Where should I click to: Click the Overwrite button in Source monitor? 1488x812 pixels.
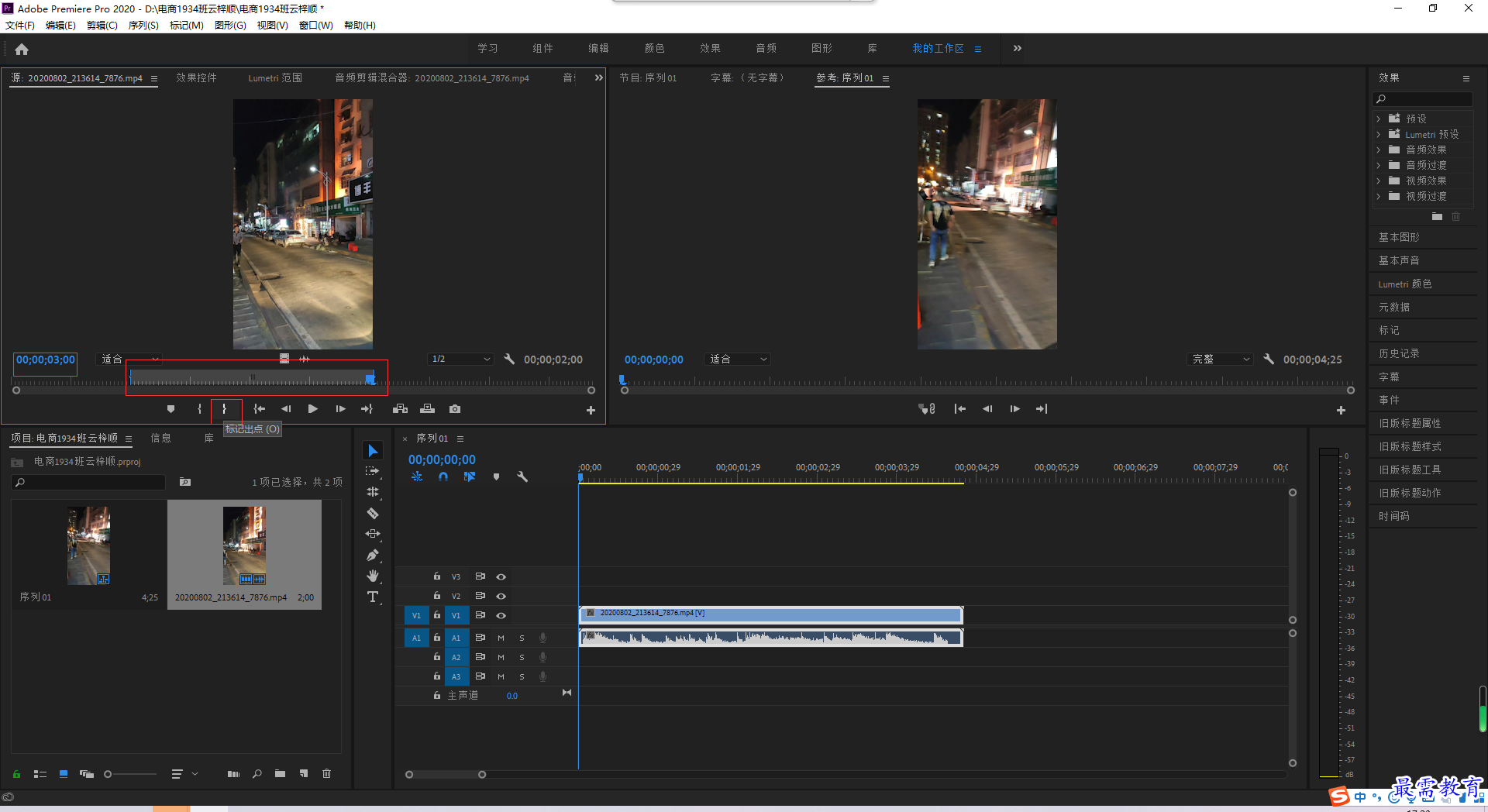[427, 409]
